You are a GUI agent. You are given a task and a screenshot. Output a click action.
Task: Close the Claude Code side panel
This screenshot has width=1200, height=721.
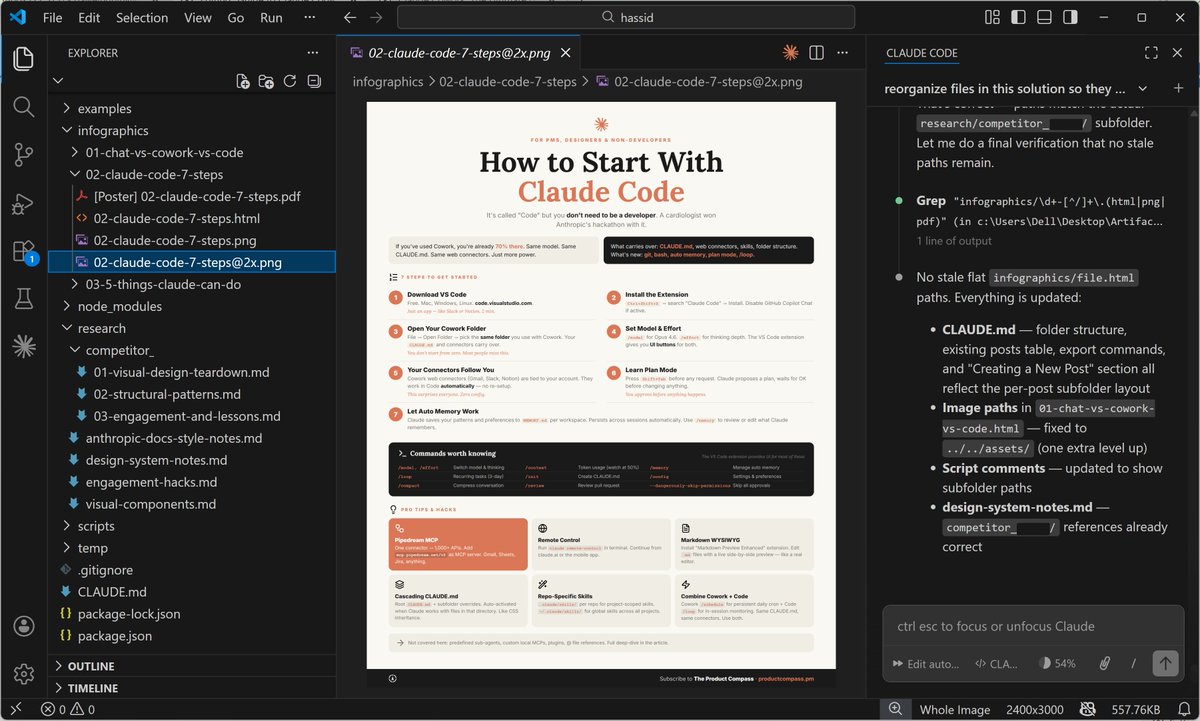tap(1178, 53)
